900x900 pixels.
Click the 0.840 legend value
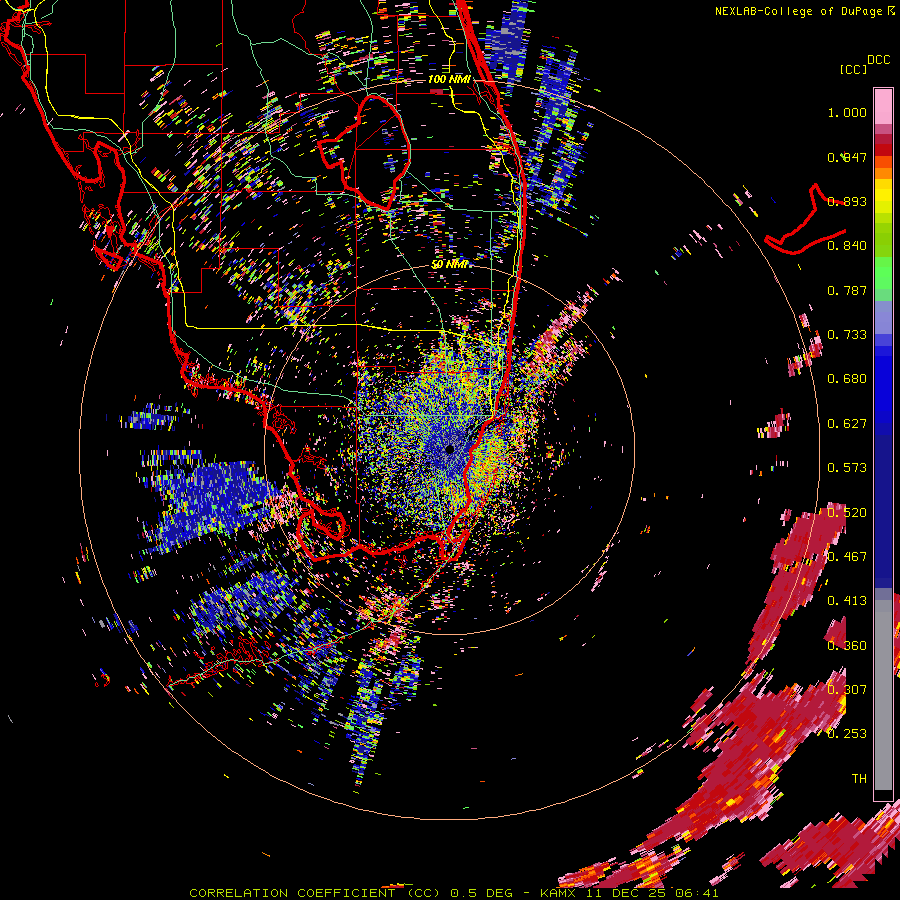(847, 246)
